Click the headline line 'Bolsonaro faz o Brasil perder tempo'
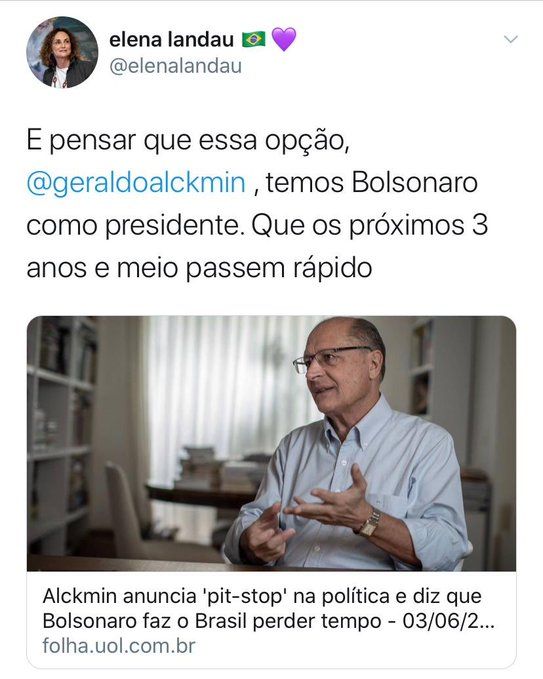The image size is (543, 679). (x=212, y=621)
